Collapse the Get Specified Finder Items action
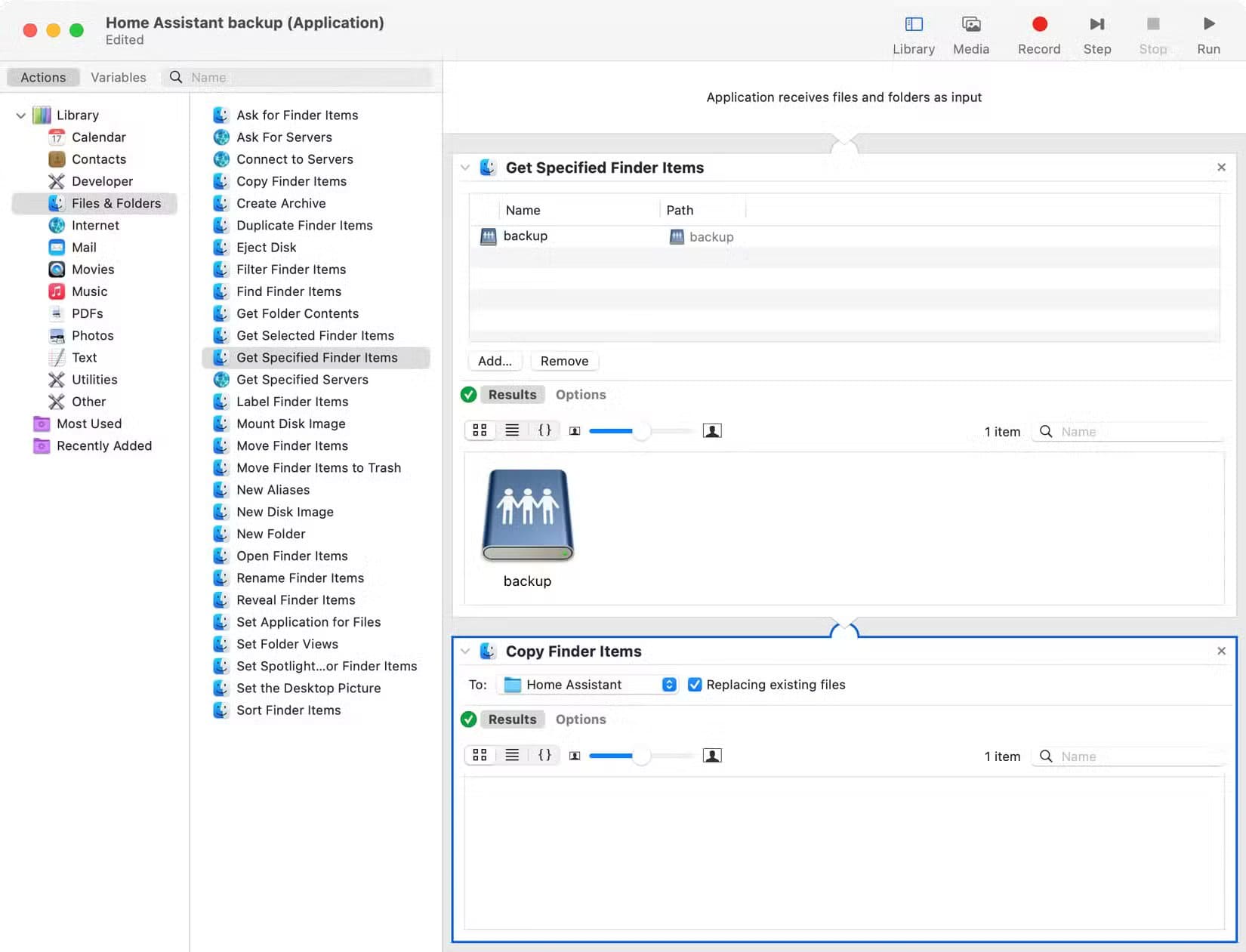This screenshot has height=952, width=1246. tap(465, 168)
